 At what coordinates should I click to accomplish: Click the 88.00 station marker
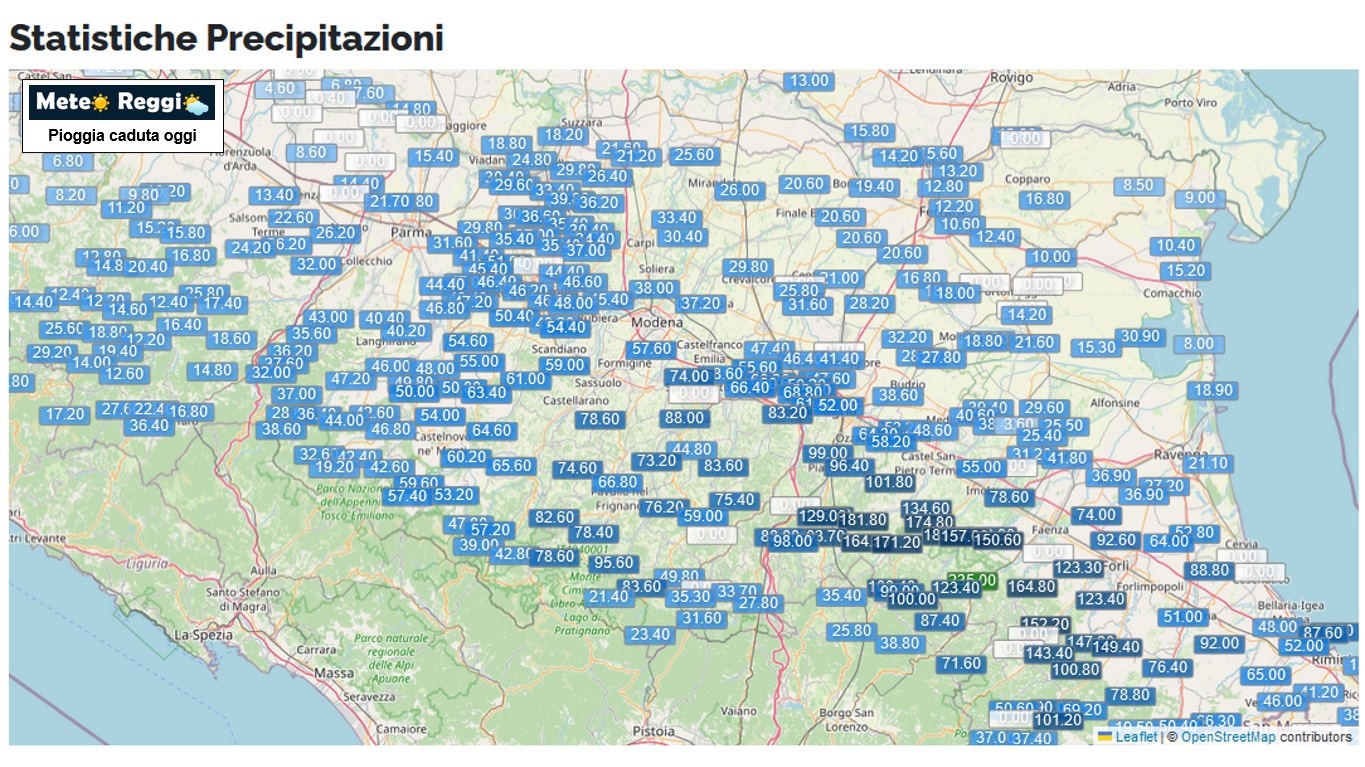(x=684, y=418)
